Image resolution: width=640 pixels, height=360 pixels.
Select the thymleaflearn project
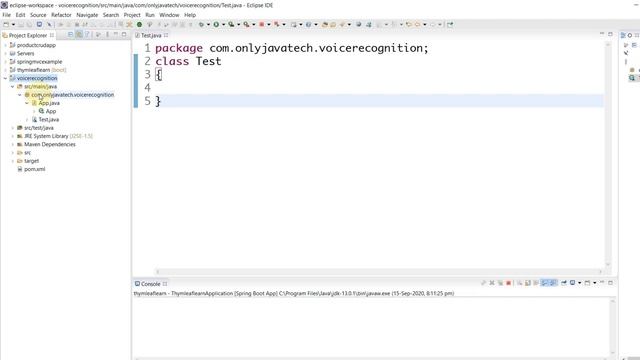coord(33,70)
